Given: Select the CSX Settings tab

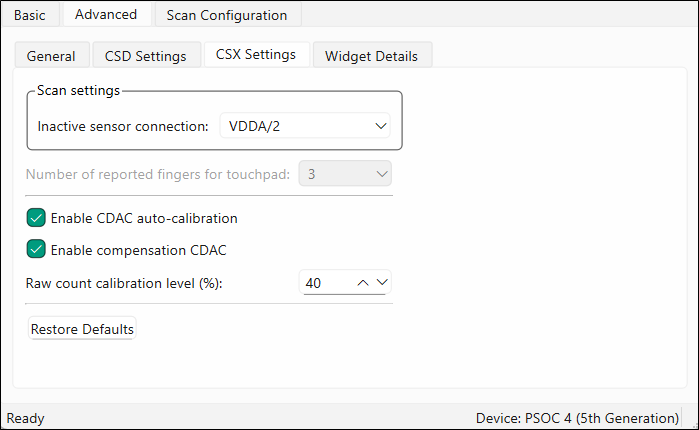Looking at the screenshot, I should (x=256, y=55).
